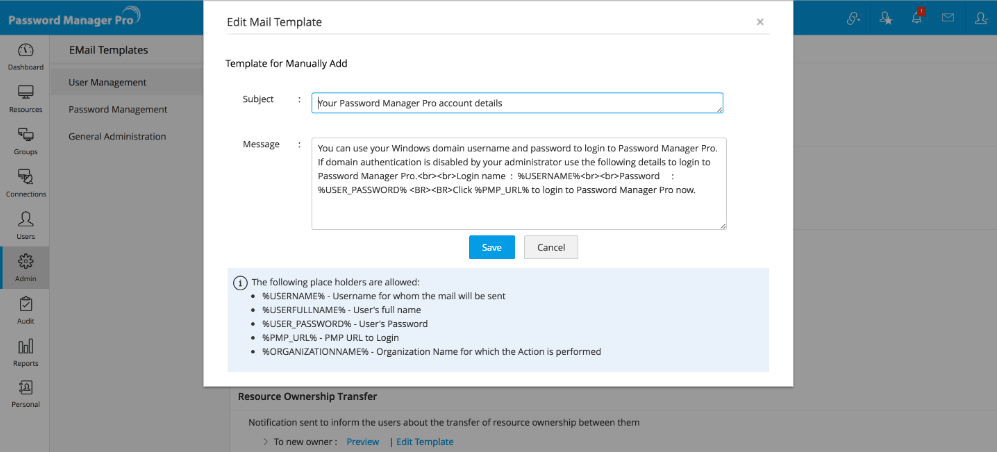
Task: Open the Audit section icon
Action: point(26,309)
